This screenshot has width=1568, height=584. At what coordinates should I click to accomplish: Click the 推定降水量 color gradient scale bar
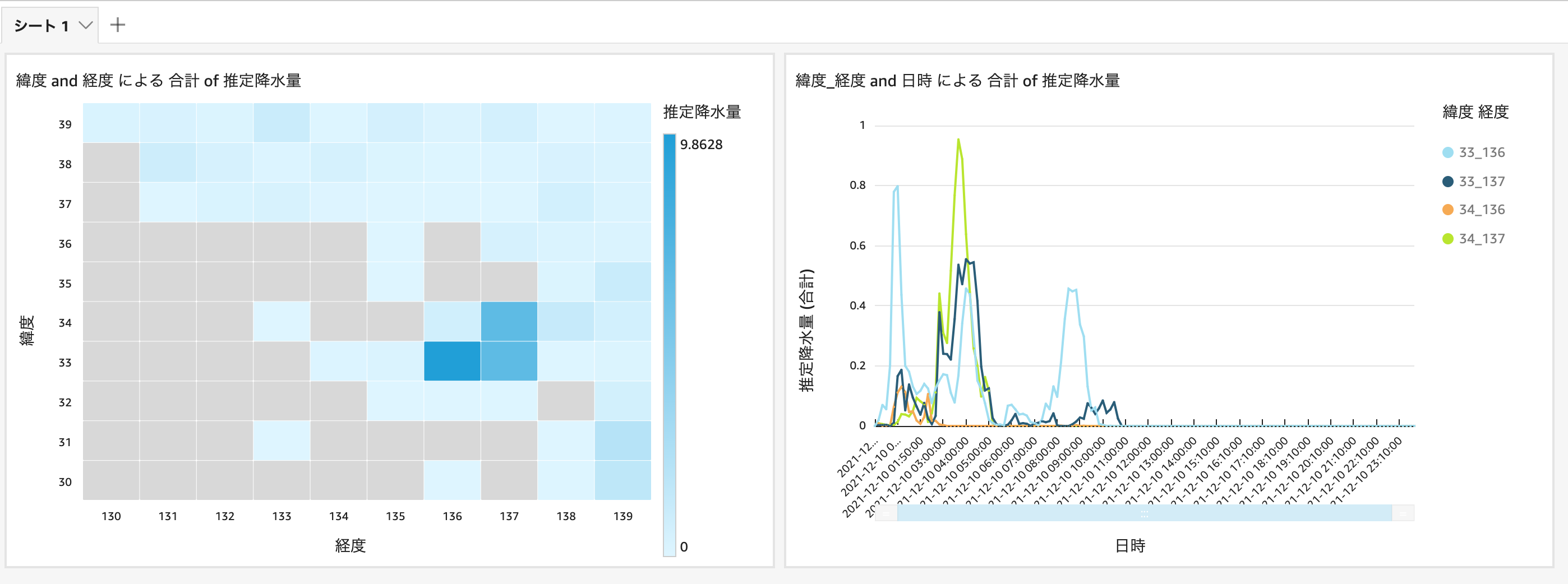click(x=670, y=345)
